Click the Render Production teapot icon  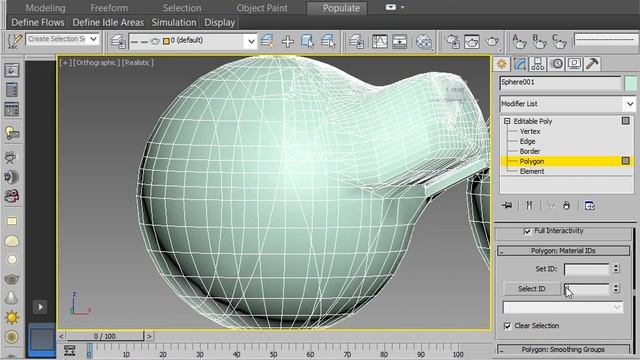492,41
